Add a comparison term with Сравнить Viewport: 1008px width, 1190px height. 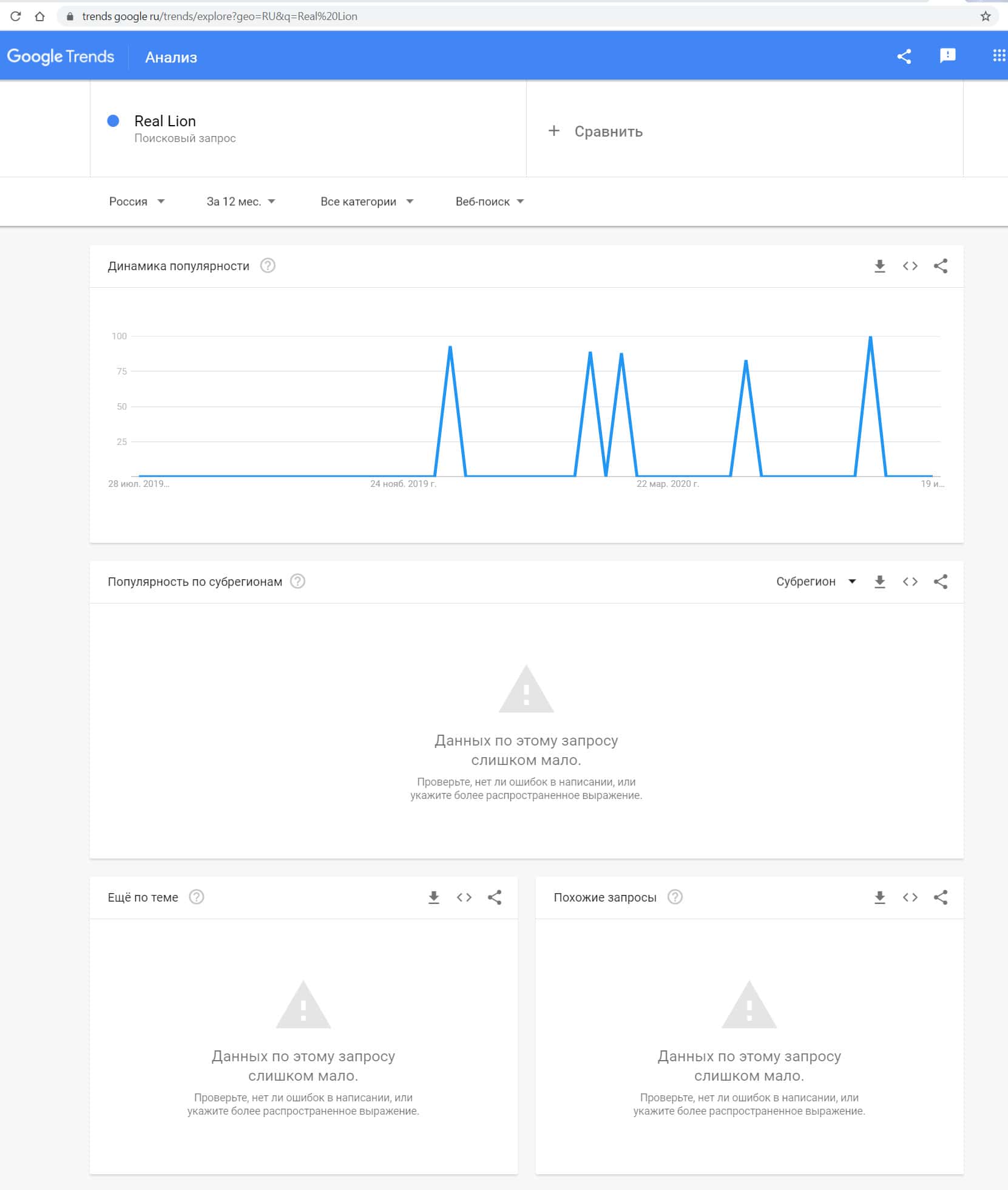(595, 131)
